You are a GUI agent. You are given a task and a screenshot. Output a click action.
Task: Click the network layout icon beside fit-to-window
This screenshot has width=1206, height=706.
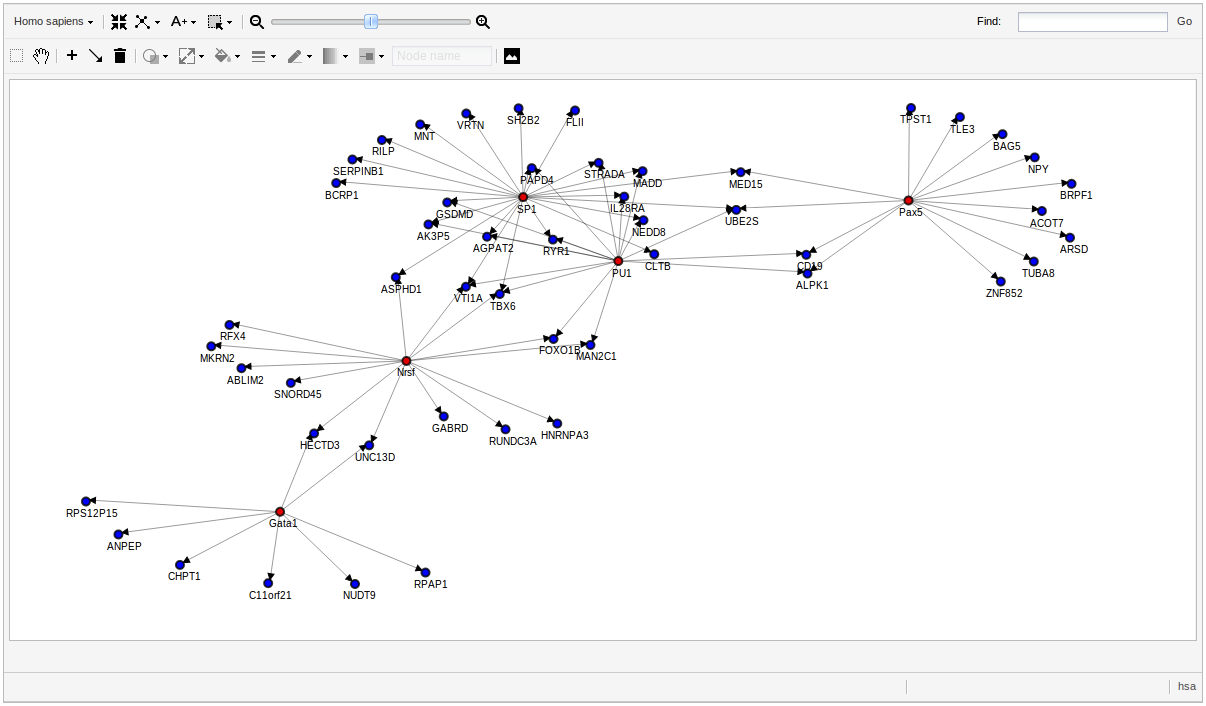pyautogui.click(x=145, y=21)
